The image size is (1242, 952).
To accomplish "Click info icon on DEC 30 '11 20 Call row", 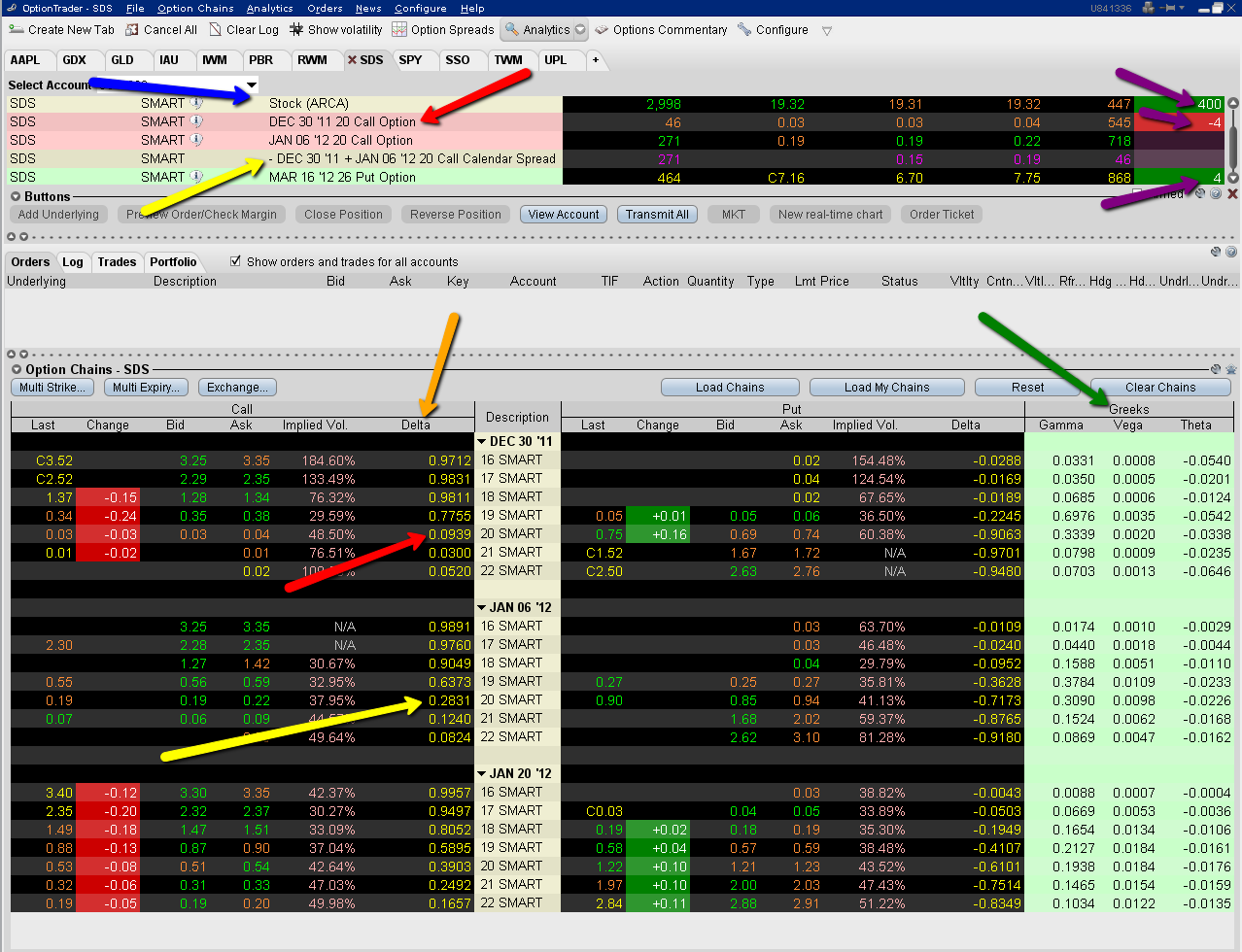I will (196, 121).
